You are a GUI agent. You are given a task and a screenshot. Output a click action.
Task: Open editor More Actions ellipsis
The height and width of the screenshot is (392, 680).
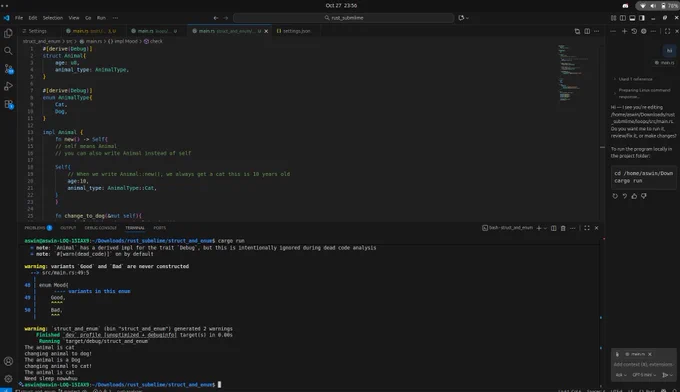(x=596, y=31)
